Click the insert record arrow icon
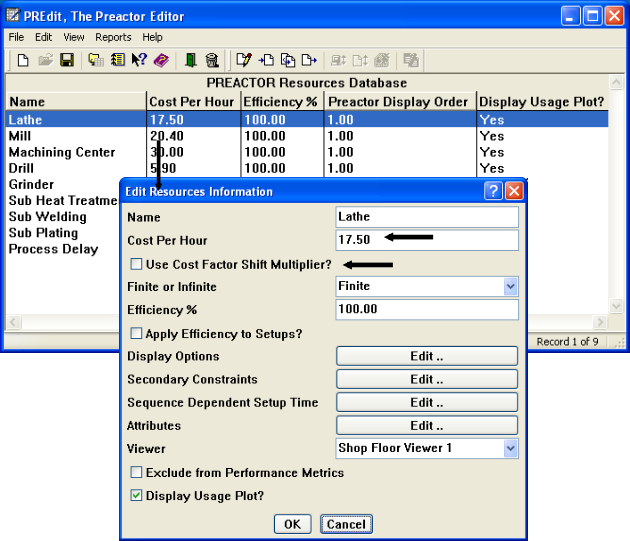 point(266,60)
